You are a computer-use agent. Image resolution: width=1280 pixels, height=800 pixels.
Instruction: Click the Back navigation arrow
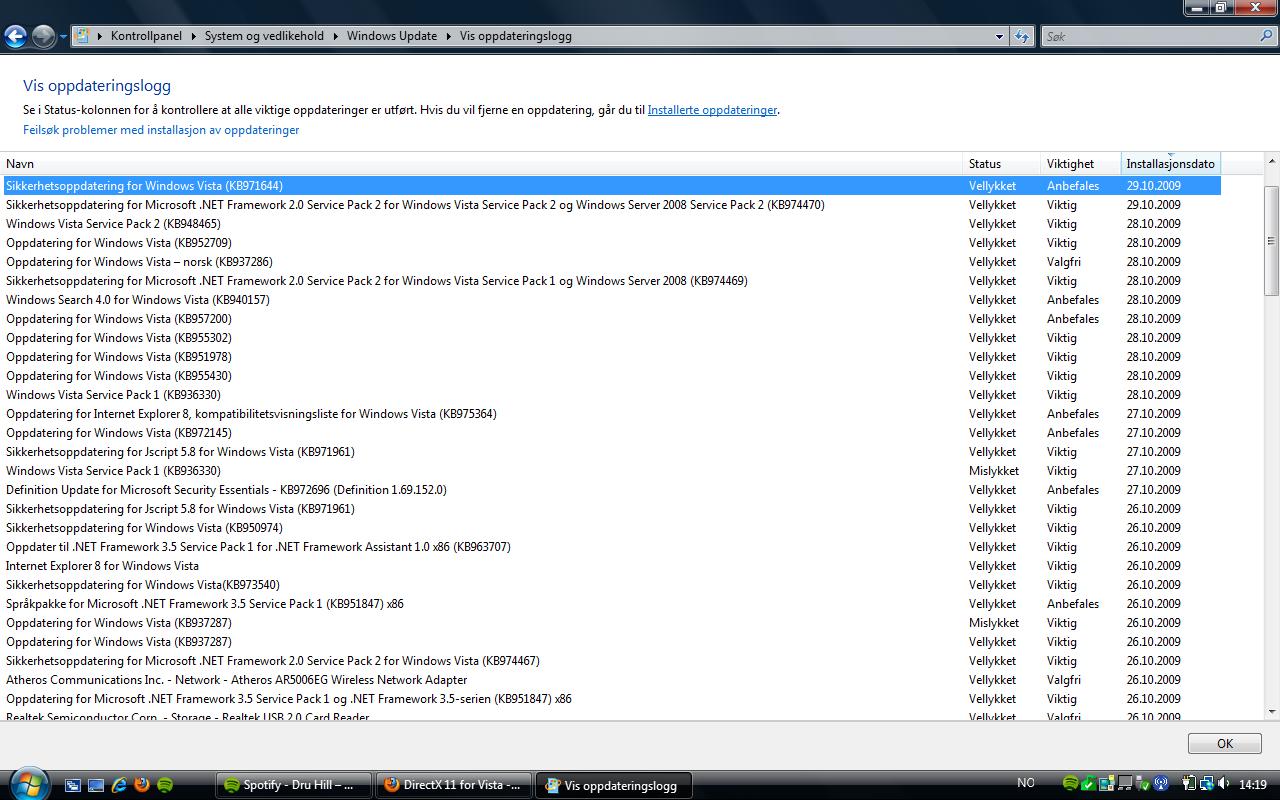(x=15, y=36)
